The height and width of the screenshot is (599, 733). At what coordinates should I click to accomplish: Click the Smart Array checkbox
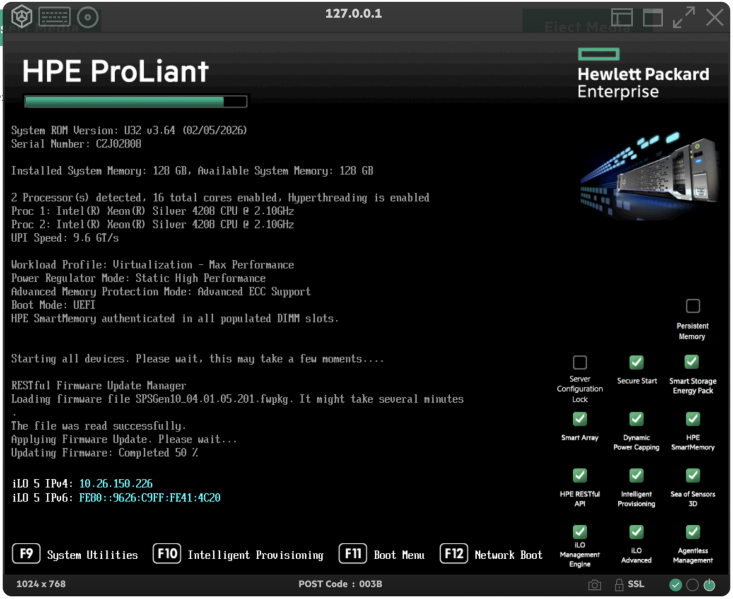click(580, 419)
